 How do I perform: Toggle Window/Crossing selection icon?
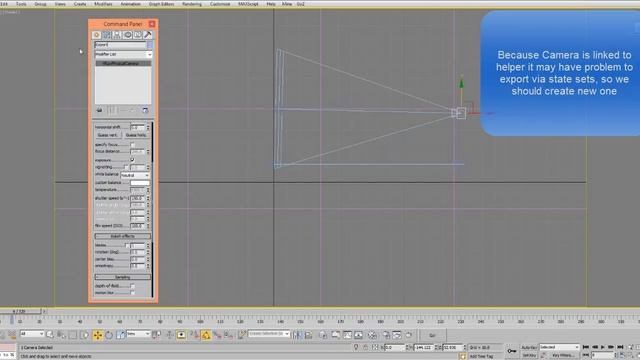point(84,335)
